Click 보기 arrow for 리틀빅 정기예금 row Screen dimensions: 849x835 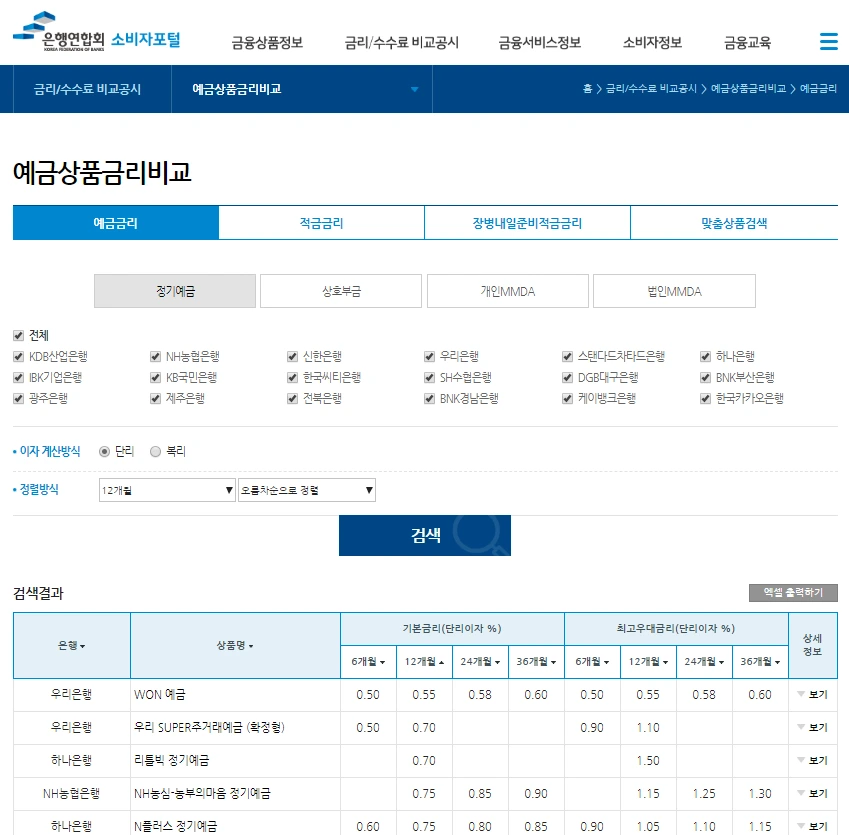tap(813, 760)
